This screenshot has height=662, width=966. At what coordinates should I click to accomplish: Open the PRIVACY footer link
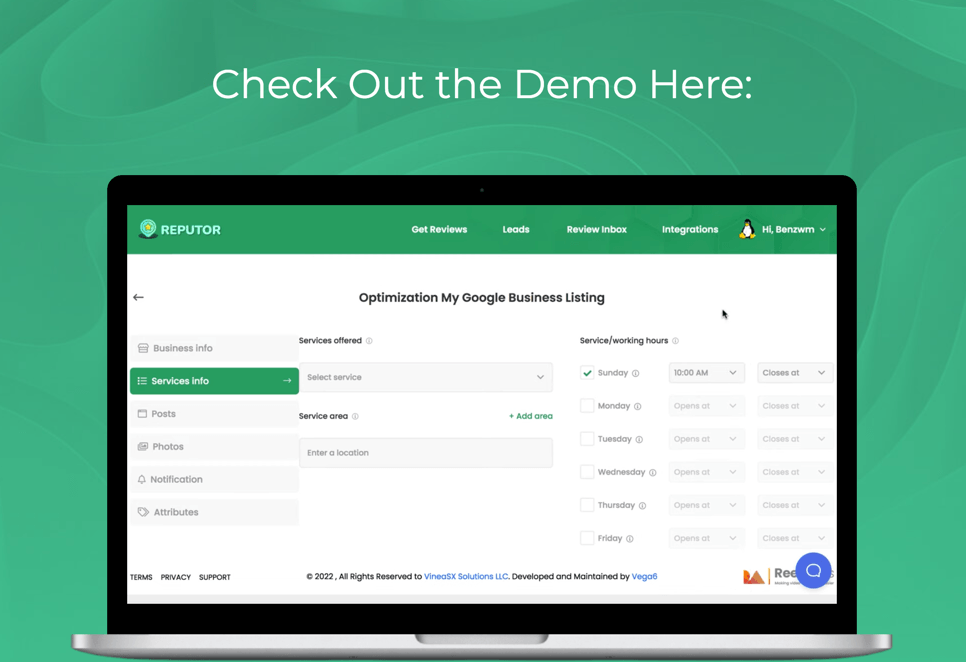(x=176, y=577)
